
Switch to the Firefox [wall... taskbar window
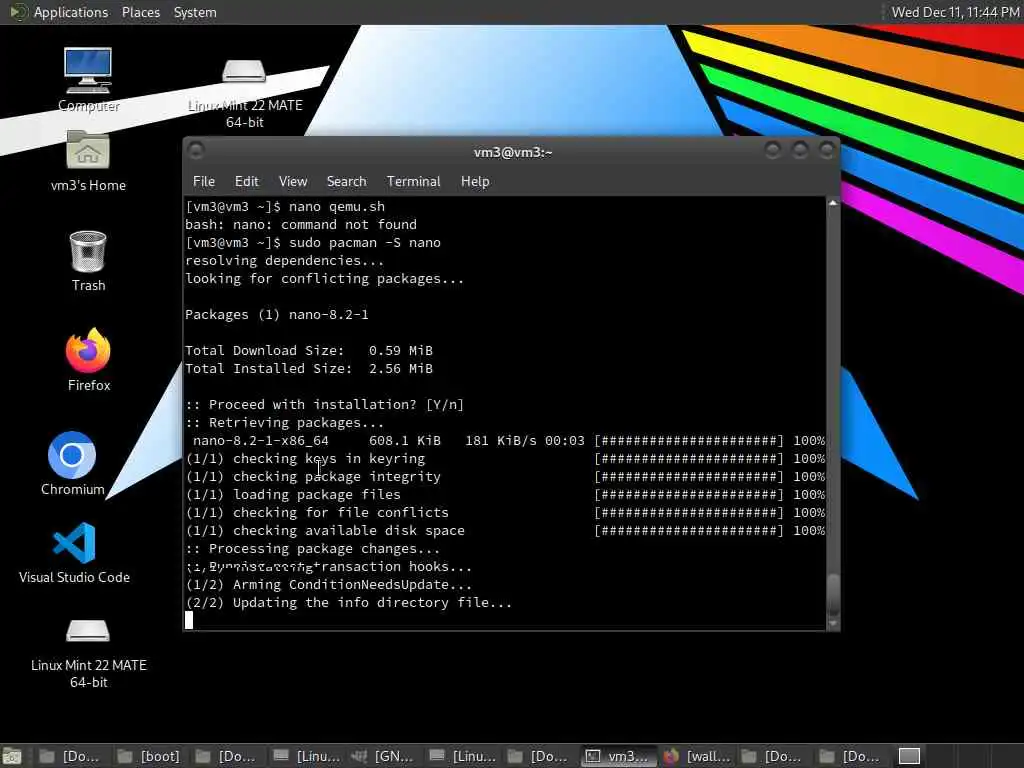[x=696, y=756]
